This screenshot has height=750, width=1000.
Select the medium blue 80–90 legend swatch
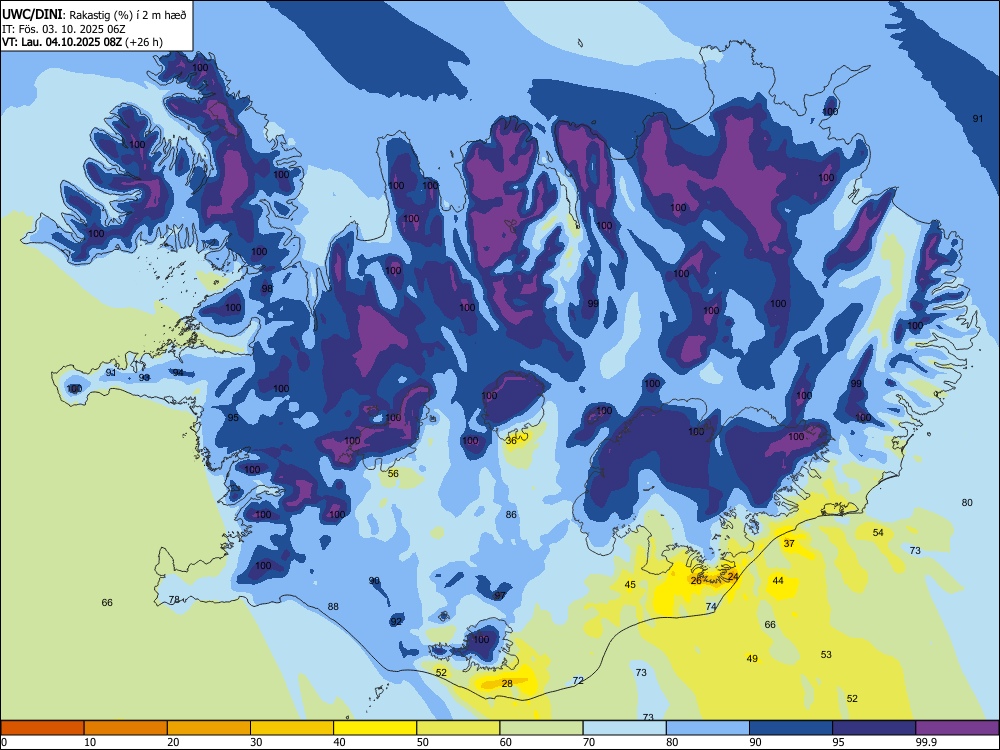coord(708,728)
